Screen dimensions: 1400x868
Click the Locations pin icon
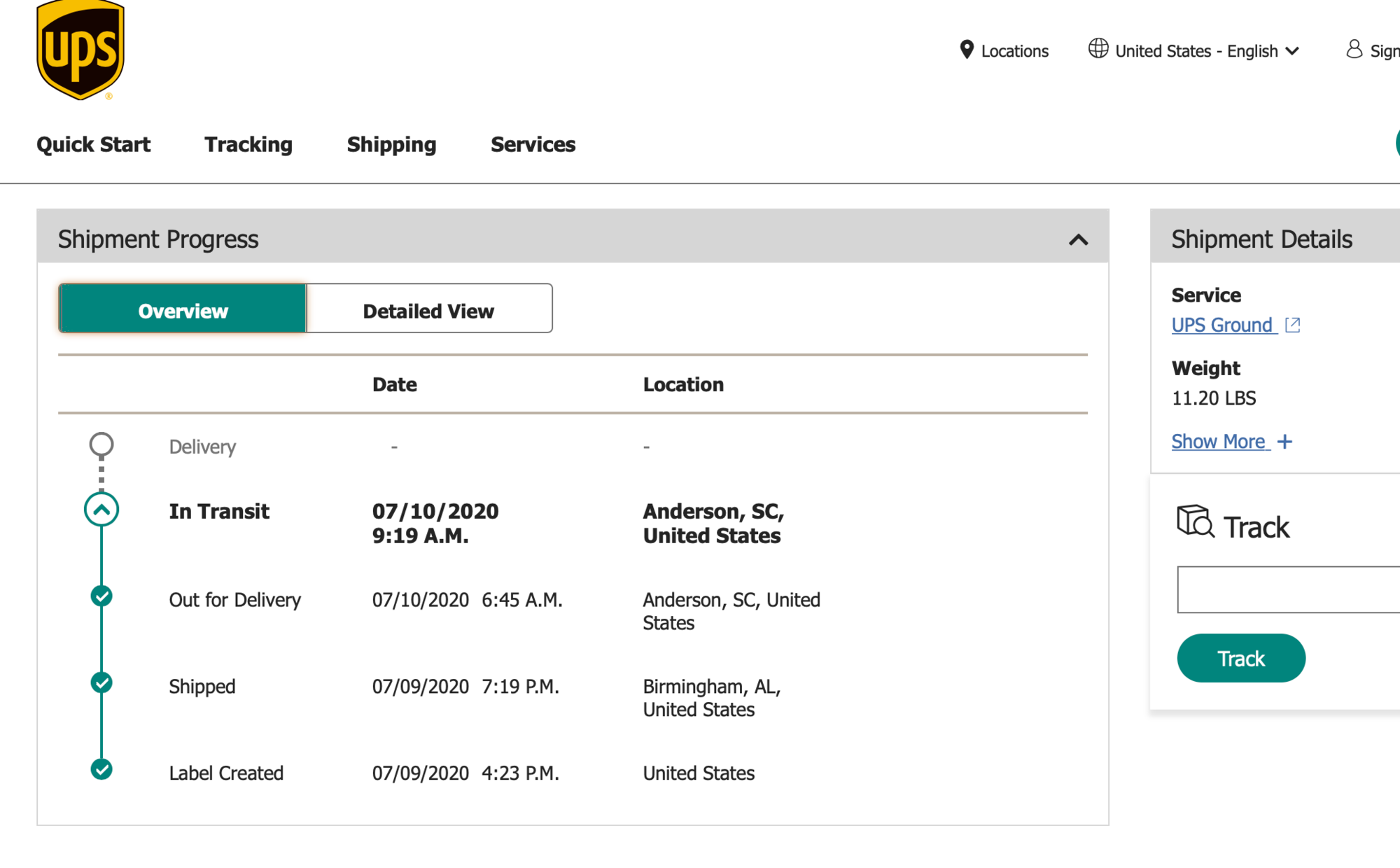pos(967,50)
